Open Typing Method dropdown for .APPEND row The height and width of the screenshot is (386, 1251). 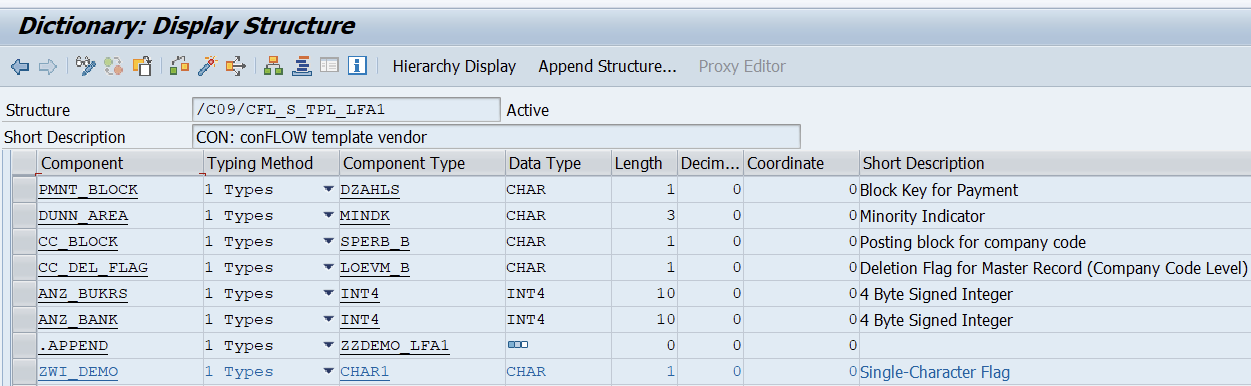[x=329, y=346]
